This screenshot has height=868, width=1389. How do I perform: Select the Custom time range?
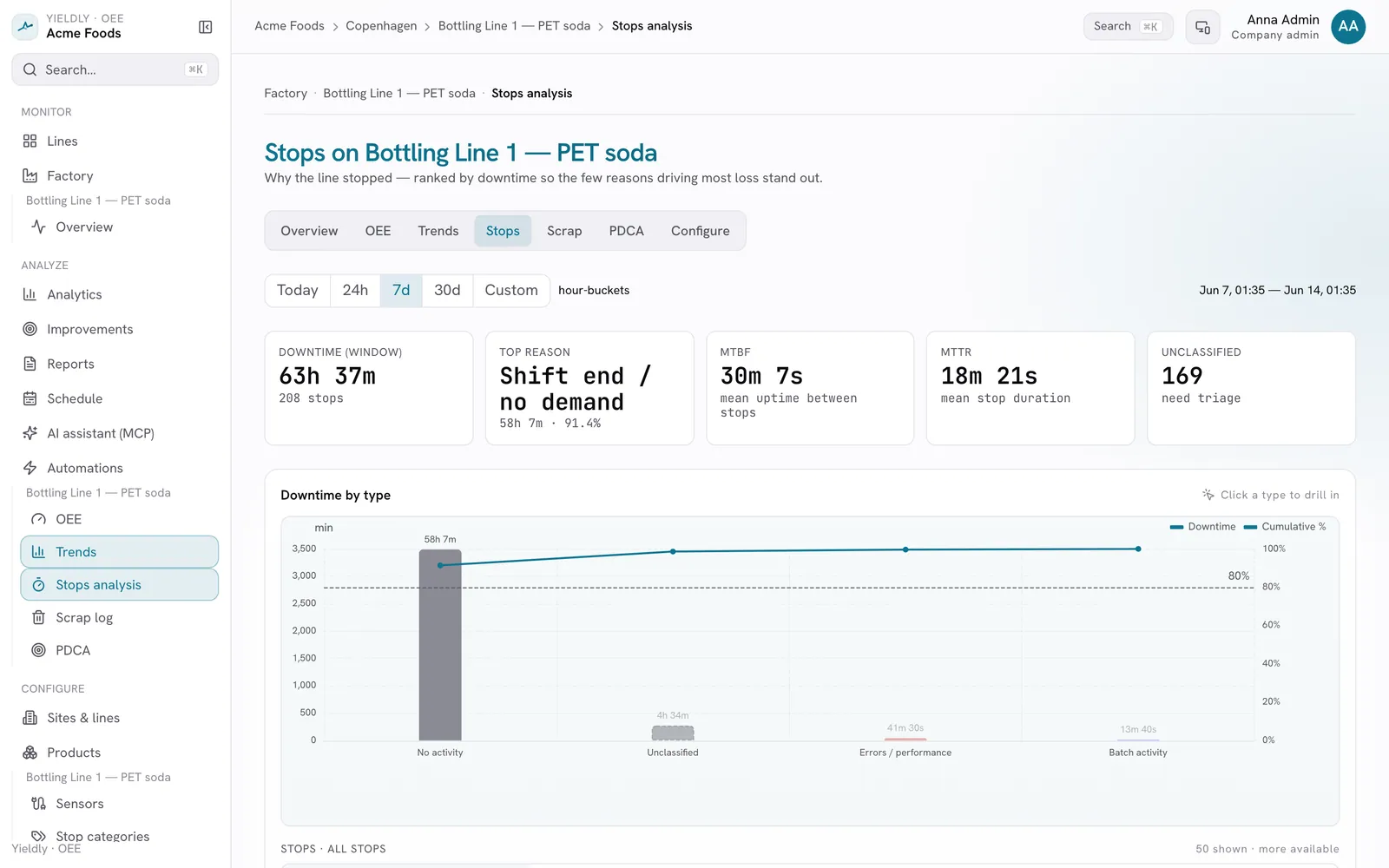pos(511,290)
